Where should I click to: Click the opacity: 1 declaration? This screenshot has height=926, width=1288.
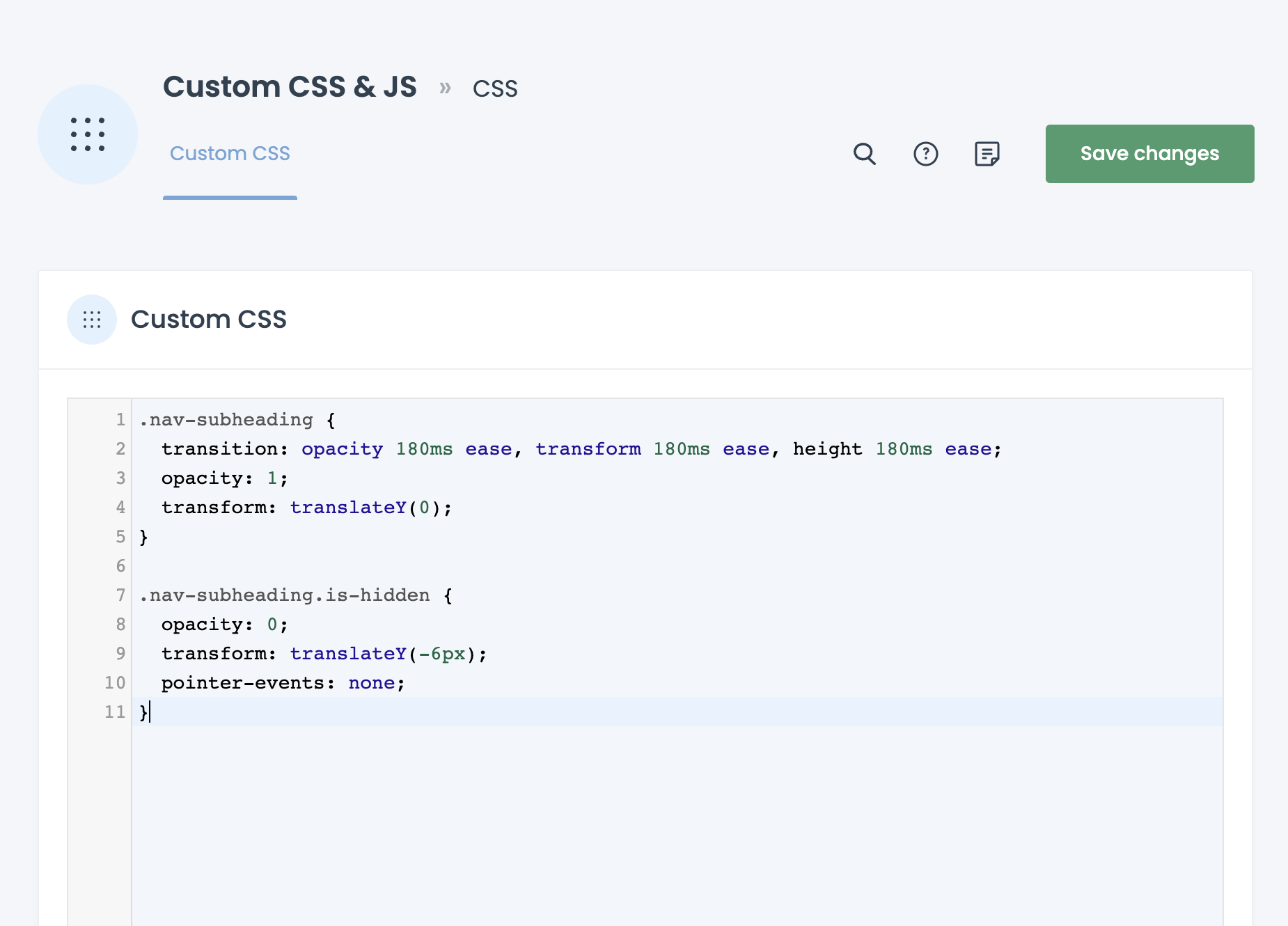224,478
